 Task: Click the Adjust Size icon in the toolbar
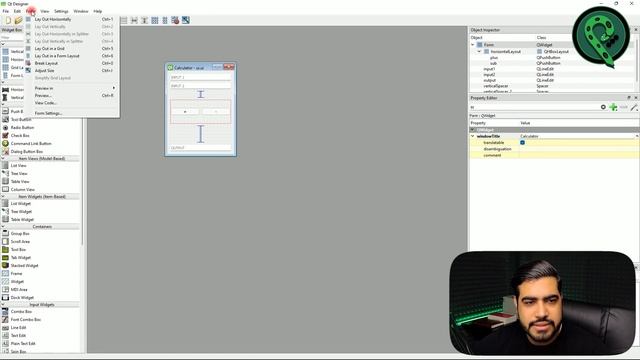click(186, 20)
